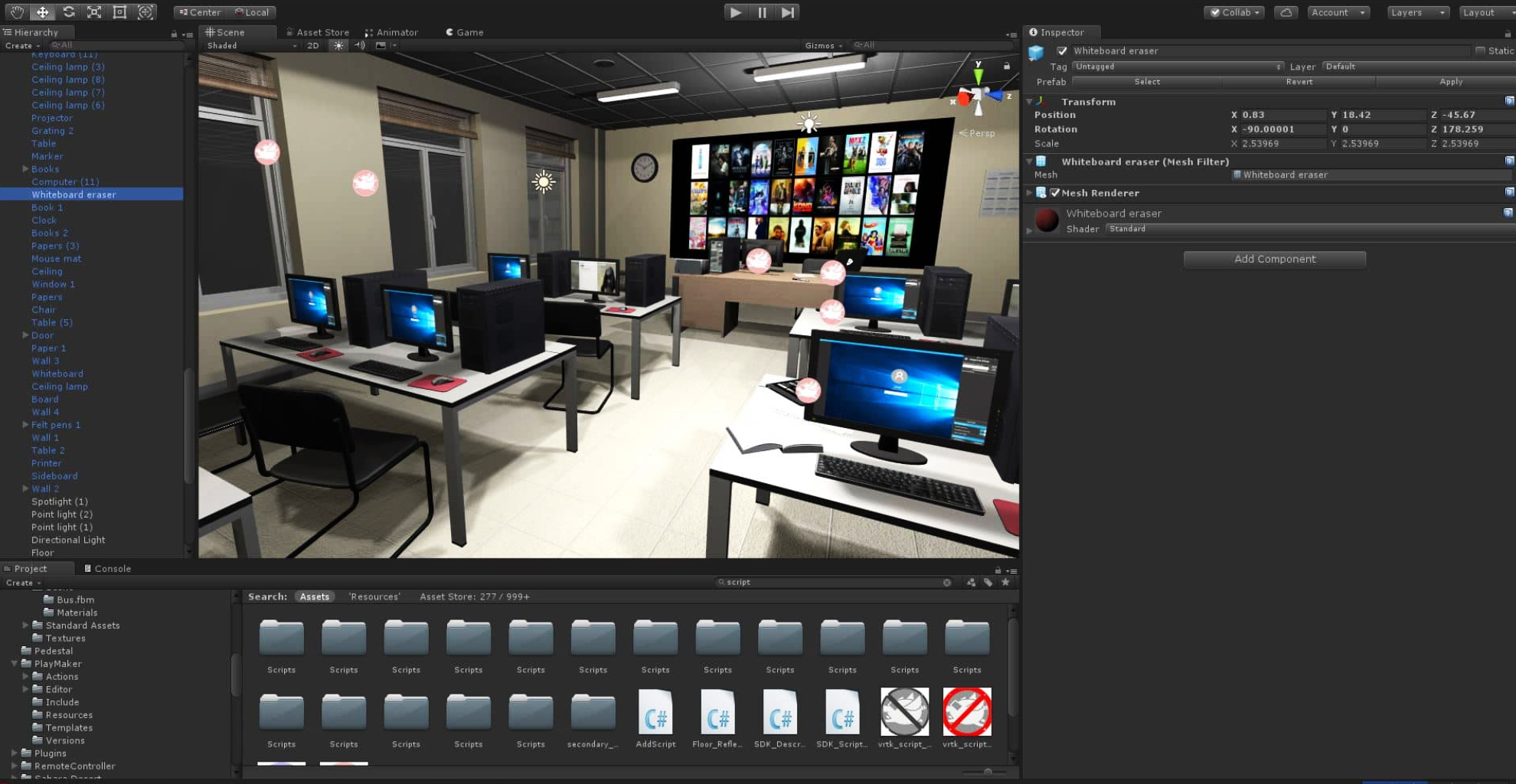Open Whiteboard eraser material settings icon
The image size is (1516, 784).
pos(1508,213)
